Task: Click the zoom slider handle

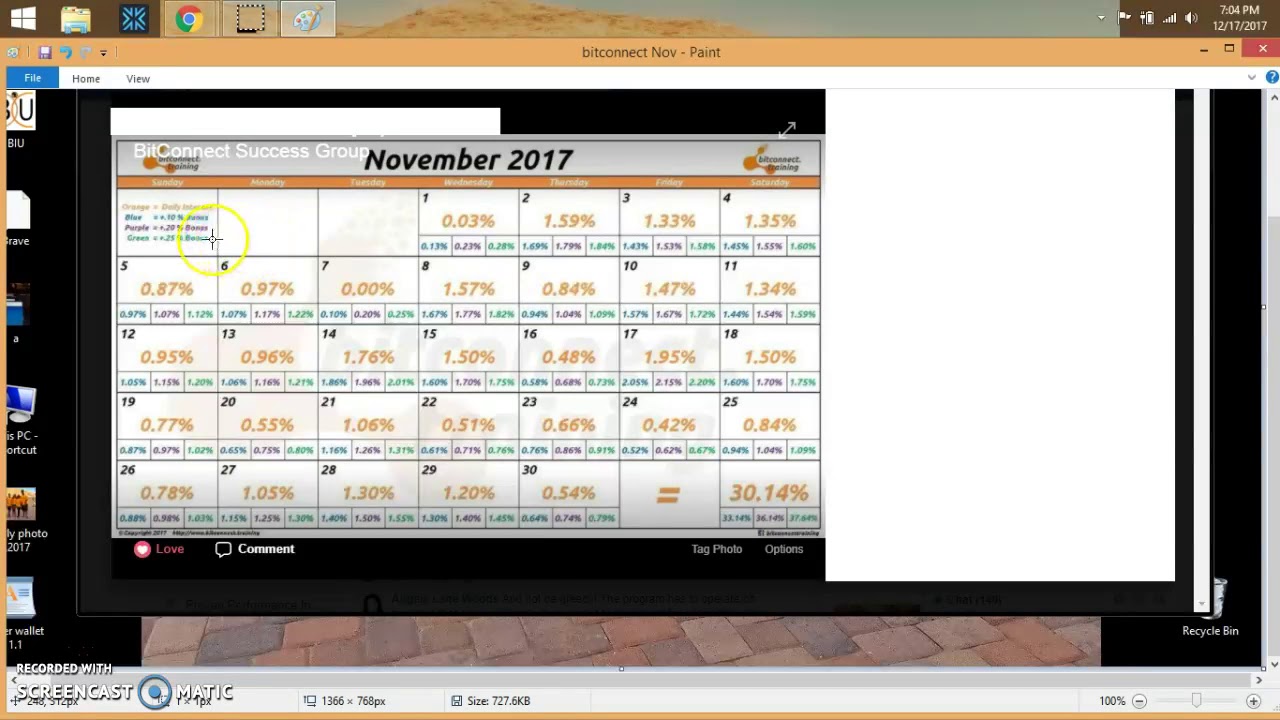Action: (1196, 701)
